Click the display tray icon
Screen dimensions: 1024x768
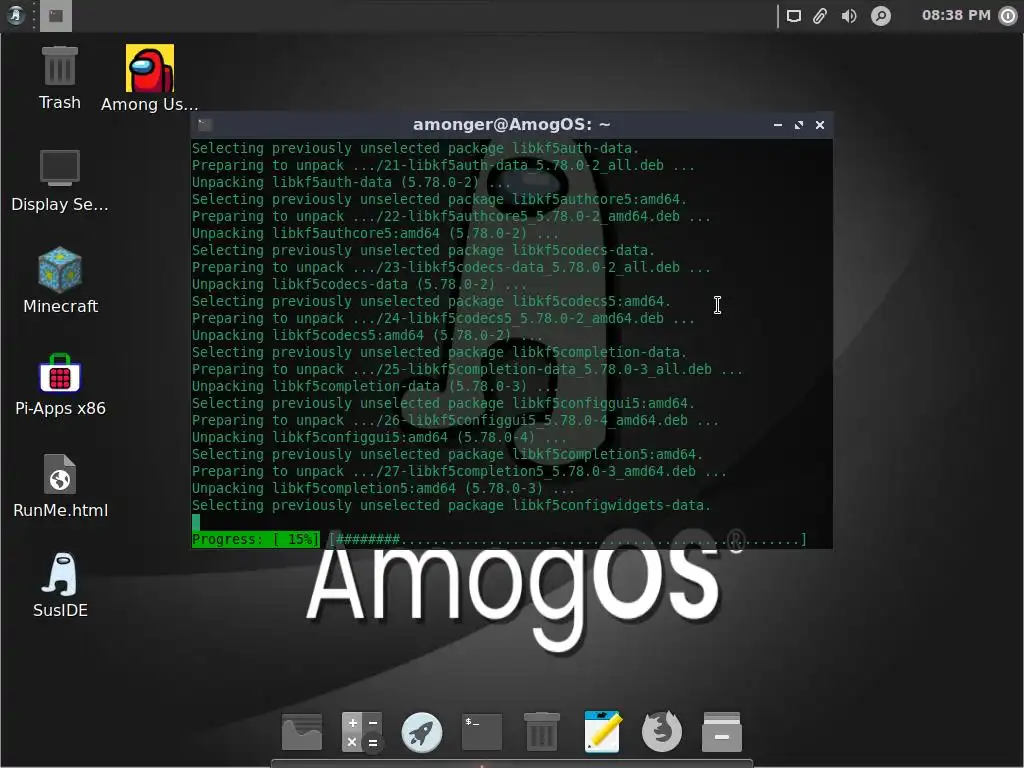point(793,16)
